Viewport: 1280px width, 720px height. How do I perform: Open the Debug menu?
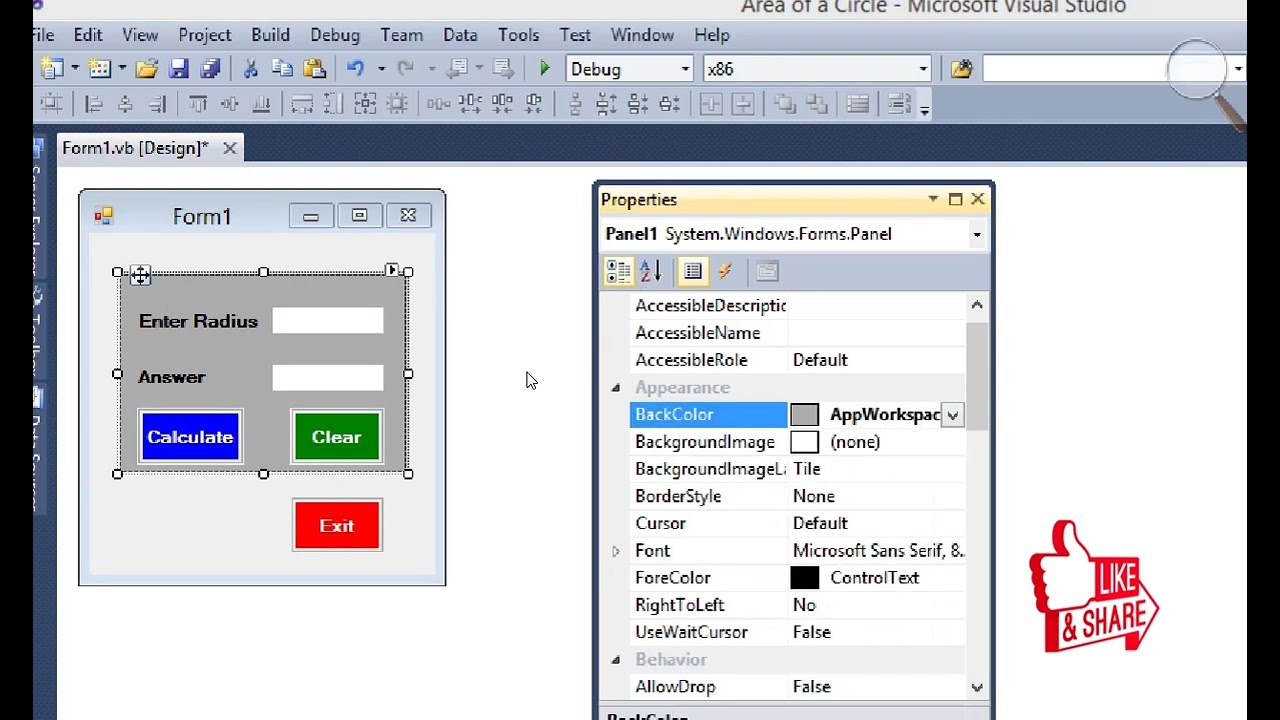coord(335,35)
